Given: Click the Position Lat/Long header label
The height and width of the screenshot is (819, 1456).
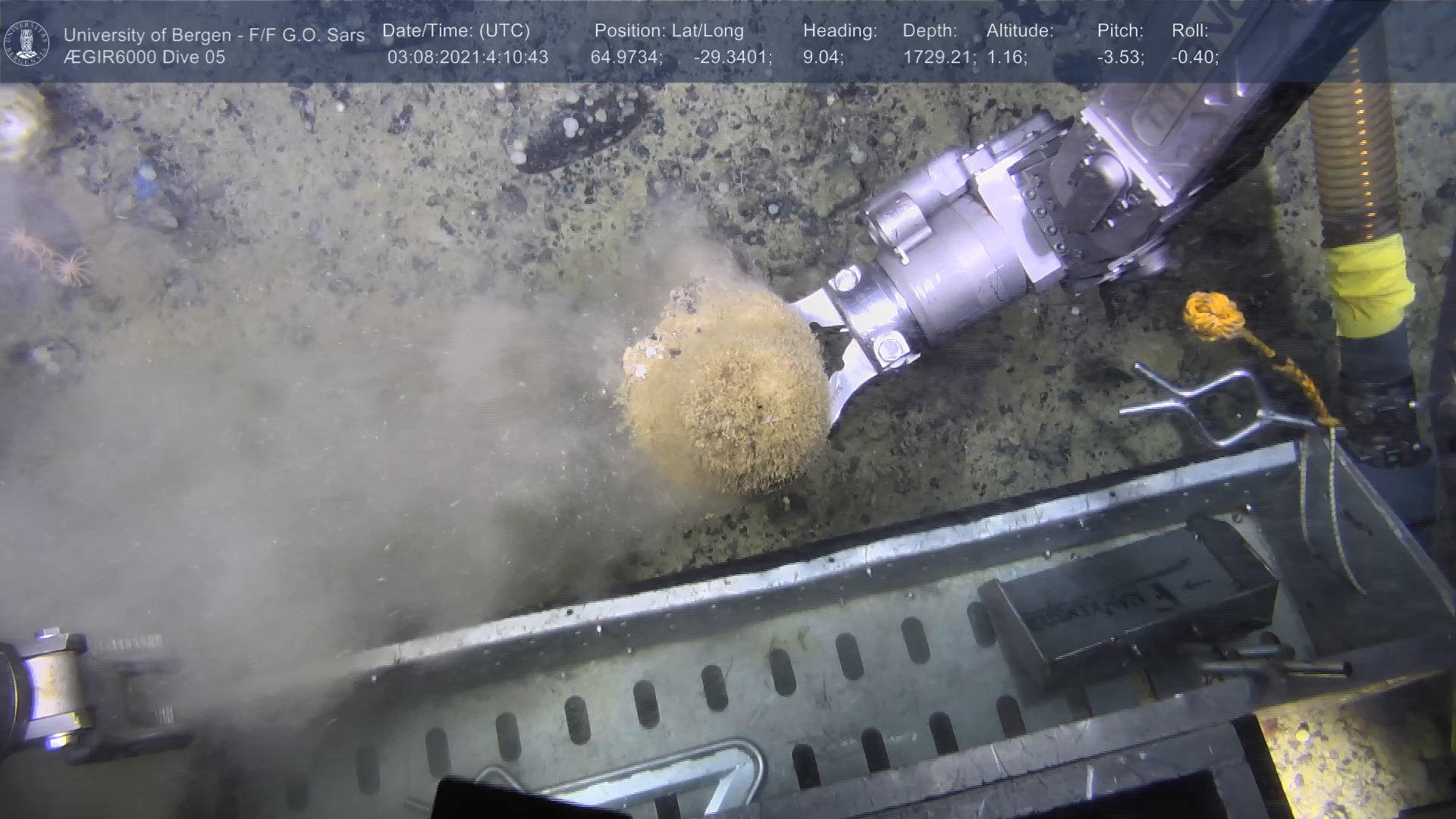Looking at the screenshot, I should tap(669, 31).
